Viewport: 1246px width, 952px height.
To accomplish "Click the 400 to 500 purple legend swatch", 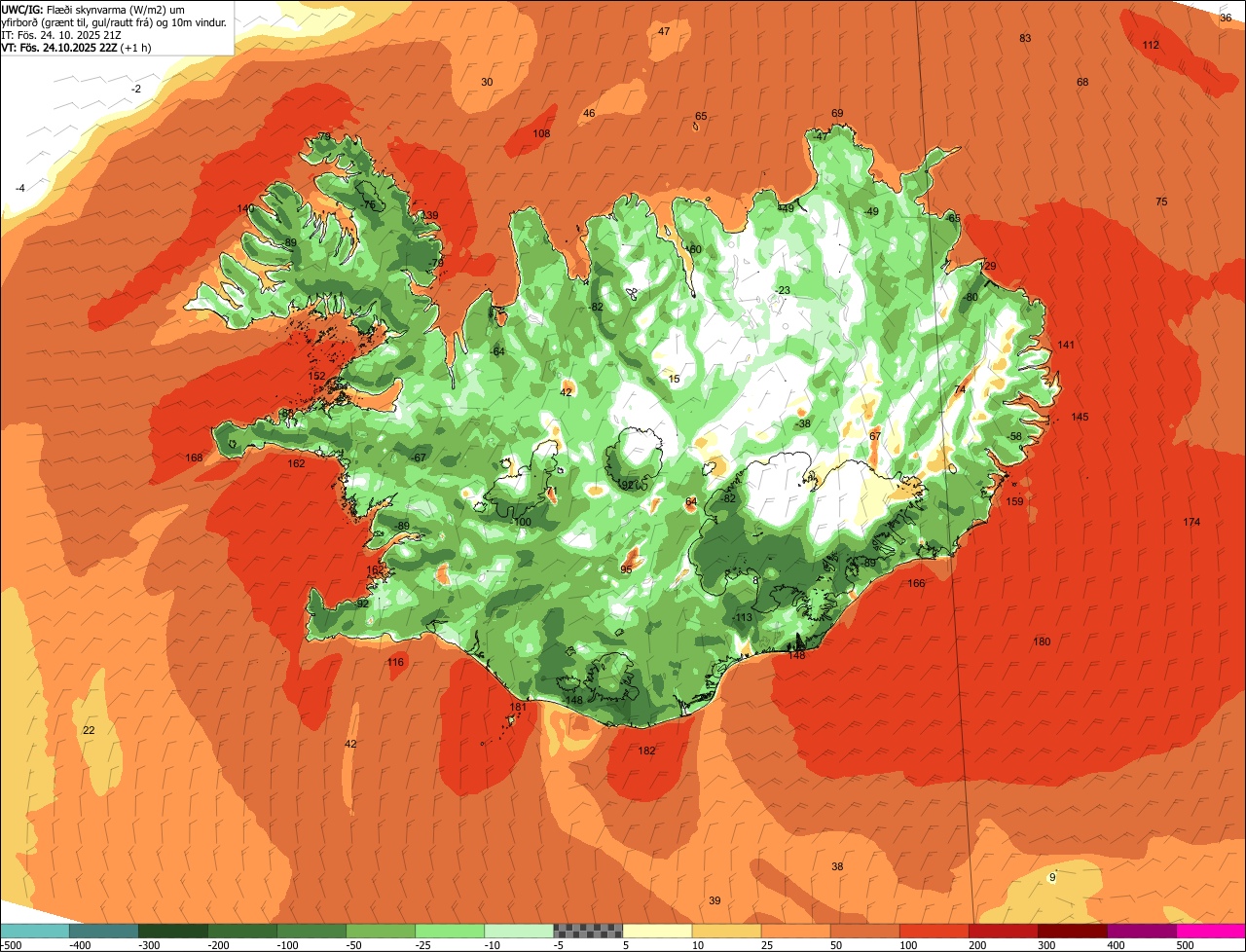I will point(1141,931).
